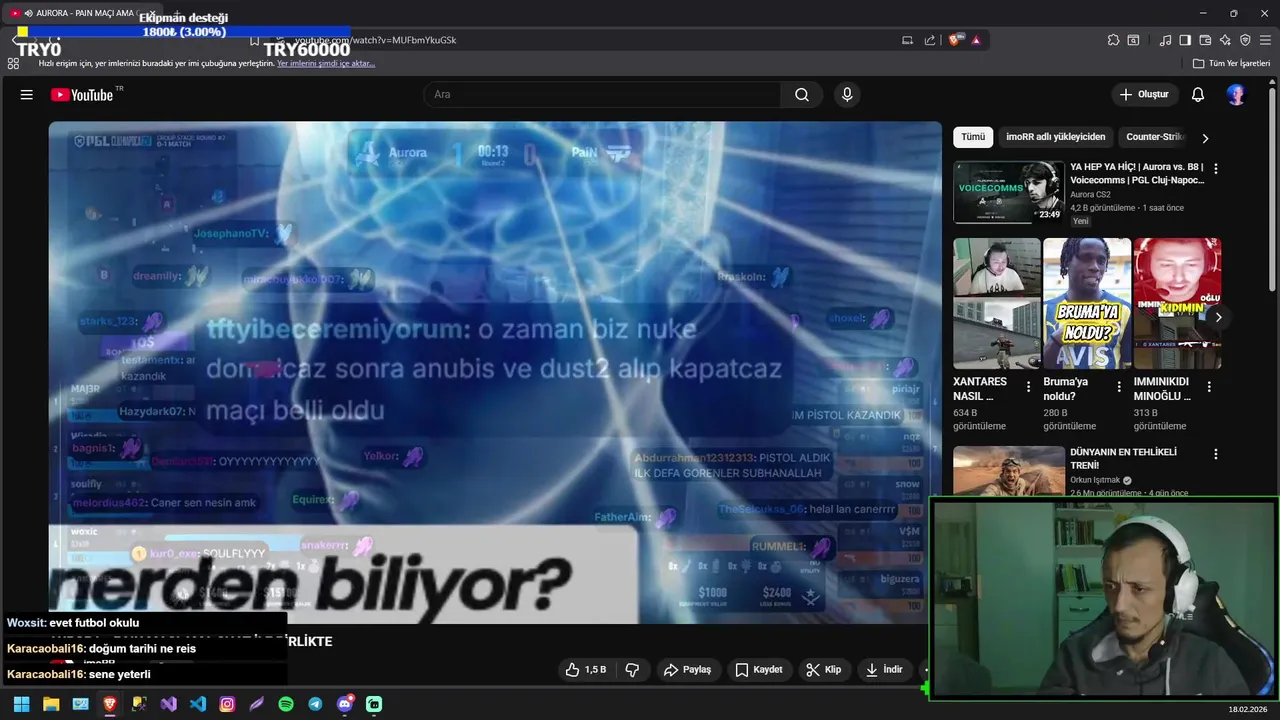Screen dimensions: 1280x720
Task: Open YA HEP YA HİÇ video title
Action: click(1137, 174)
